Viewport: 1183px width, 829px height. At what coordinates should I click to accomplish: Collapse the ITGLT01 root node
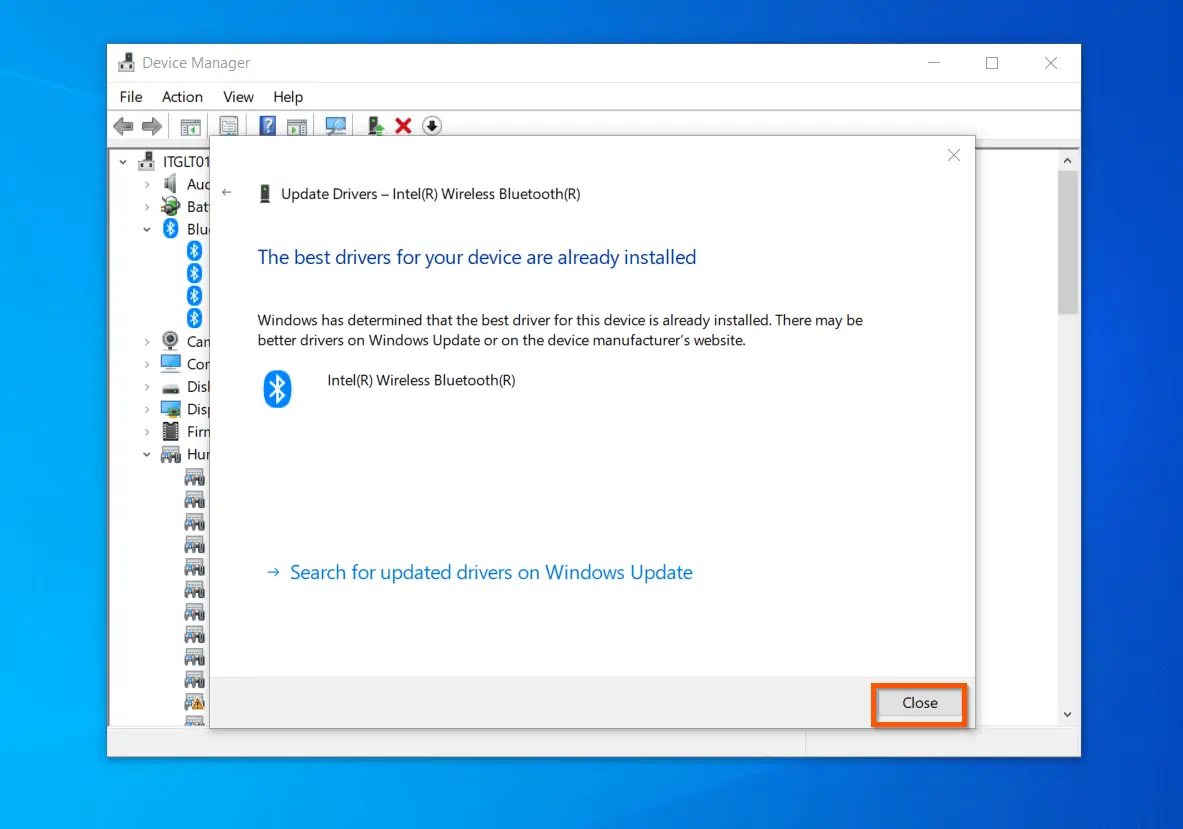click(x=123, y=161)
